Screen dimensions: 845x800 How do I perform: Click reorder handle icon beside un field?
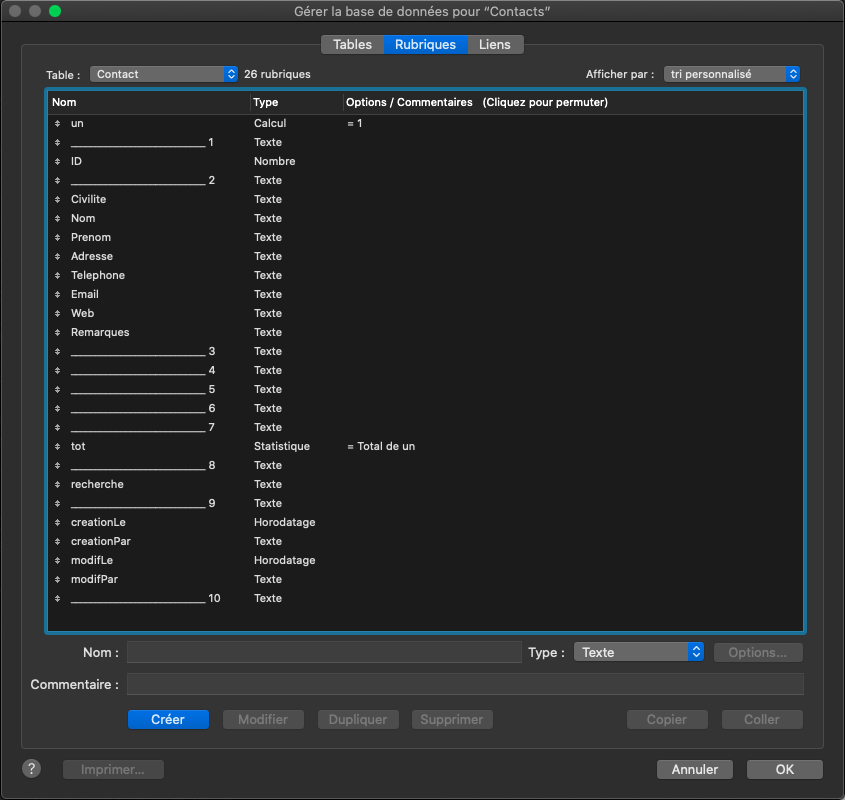(x=58, y=123)
